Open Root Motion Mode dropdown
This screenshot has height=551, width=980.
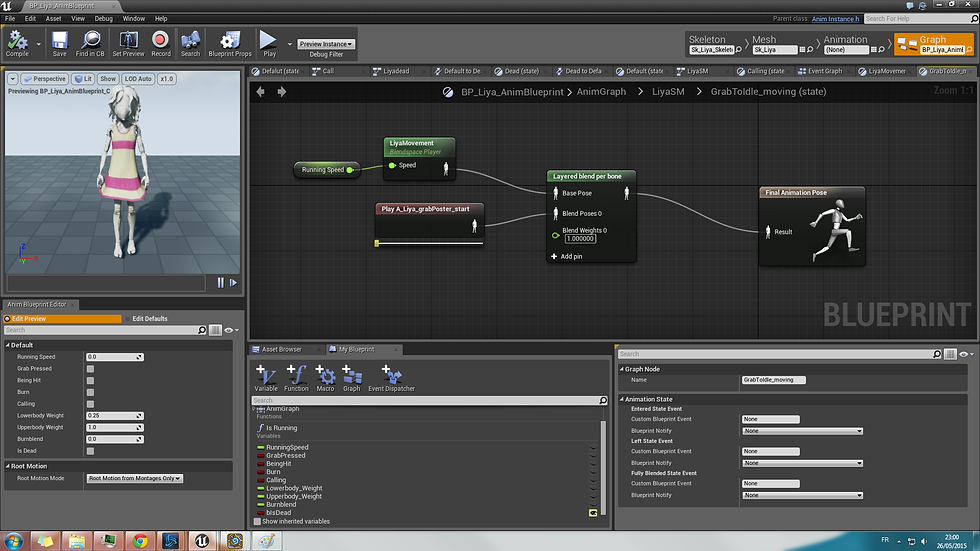(134, 479)
